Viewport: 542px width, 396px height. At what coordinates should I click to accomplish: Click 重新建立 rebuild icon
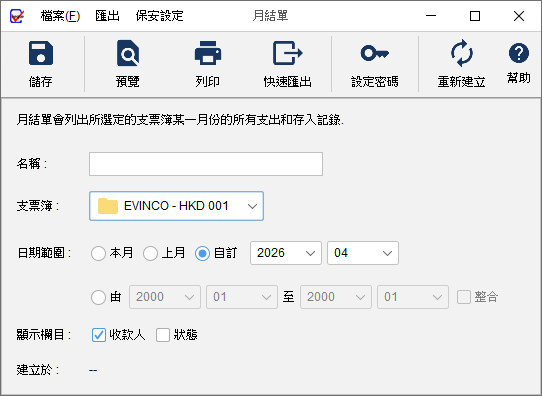[461, 53]
